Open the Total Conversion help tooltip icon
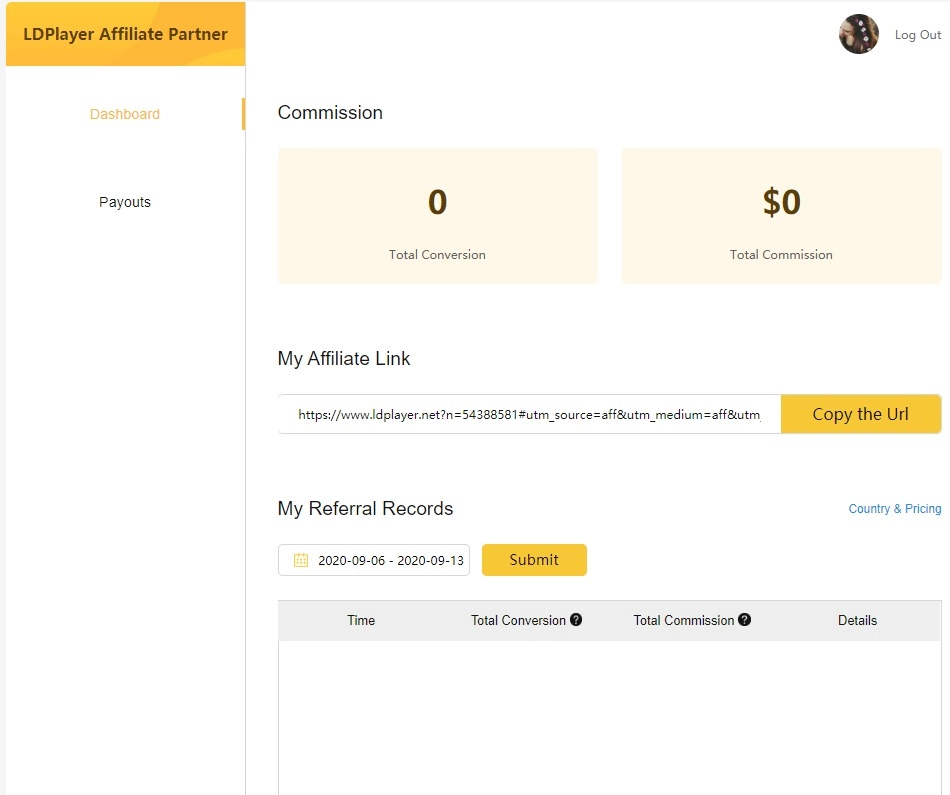Screen dimensions: 950x795 577,620
